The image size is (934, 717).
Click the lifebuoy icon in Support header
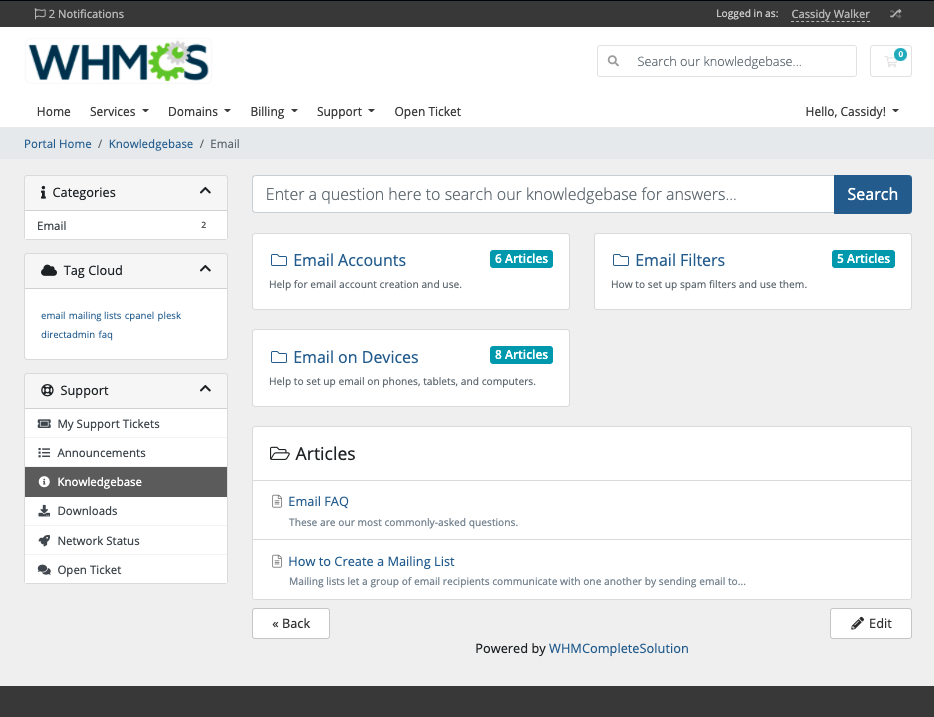click(x=47, y=390)
